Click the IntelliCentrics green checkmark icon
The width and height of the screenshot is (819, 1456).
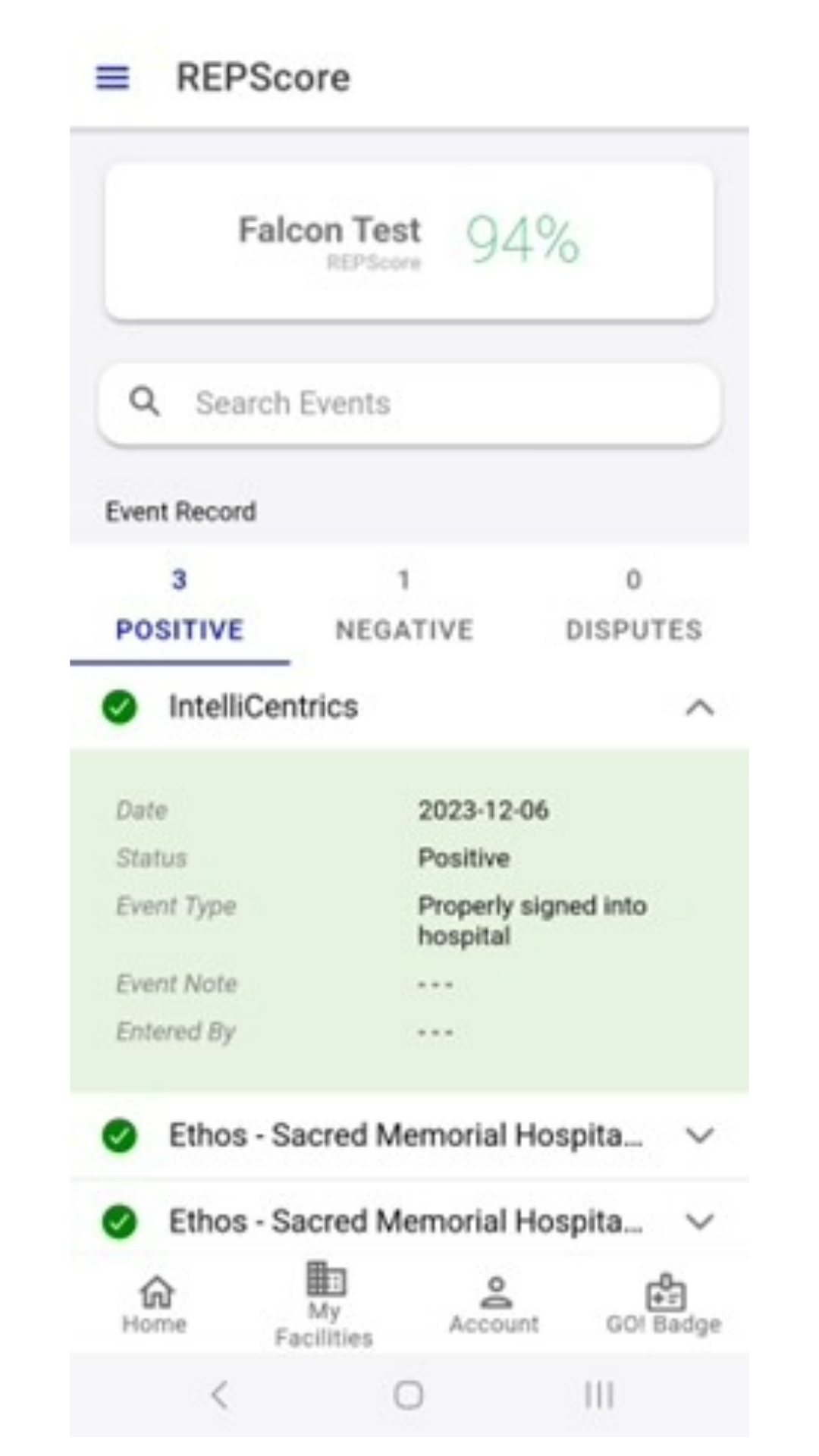coord(120,708)
